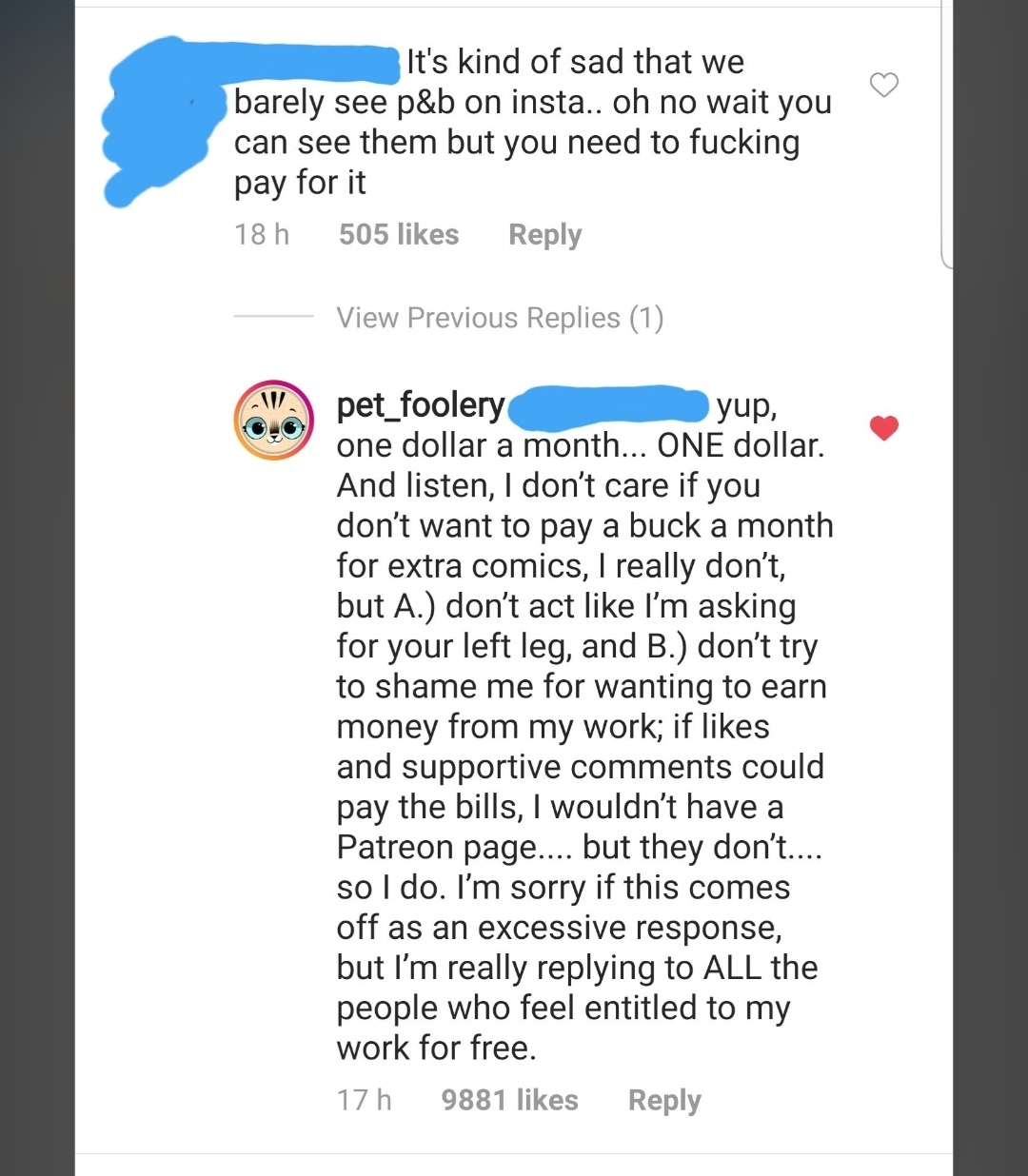Reply to the 505-likes comment

(544, 234)
